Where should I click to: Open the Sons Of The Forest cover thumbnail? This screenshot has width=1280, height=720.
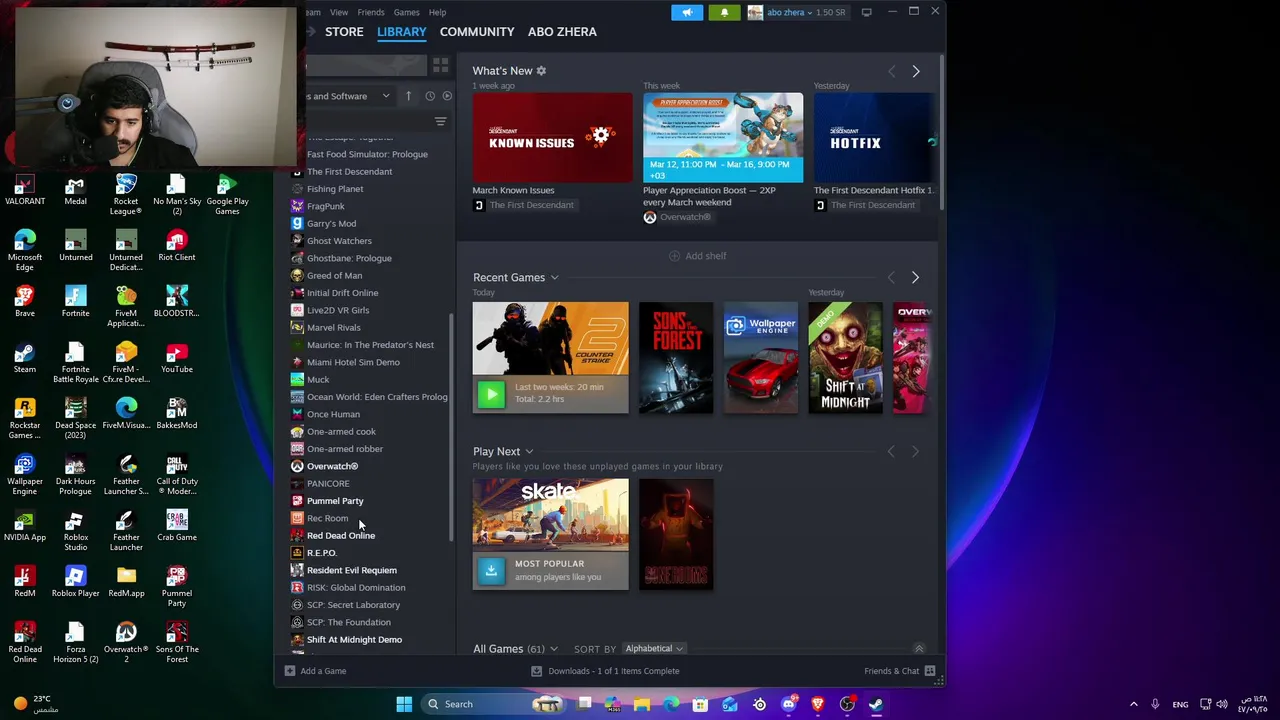tap(676, 358)
